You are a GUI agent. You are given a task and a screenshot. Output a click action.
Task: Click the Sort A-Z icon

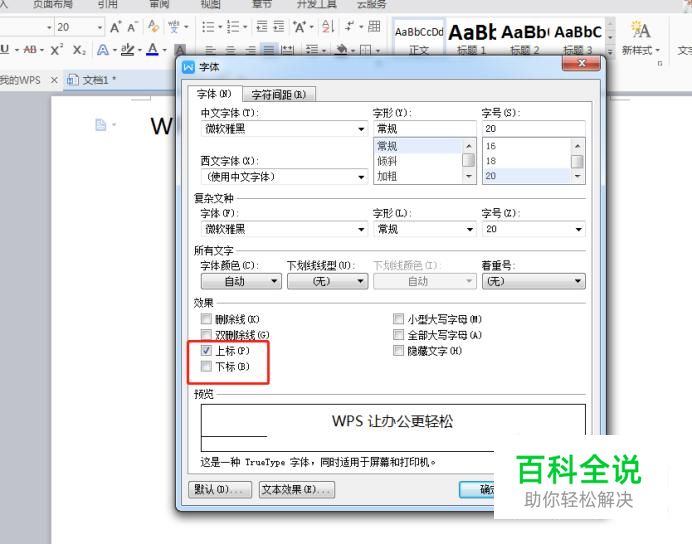point(328,26)
